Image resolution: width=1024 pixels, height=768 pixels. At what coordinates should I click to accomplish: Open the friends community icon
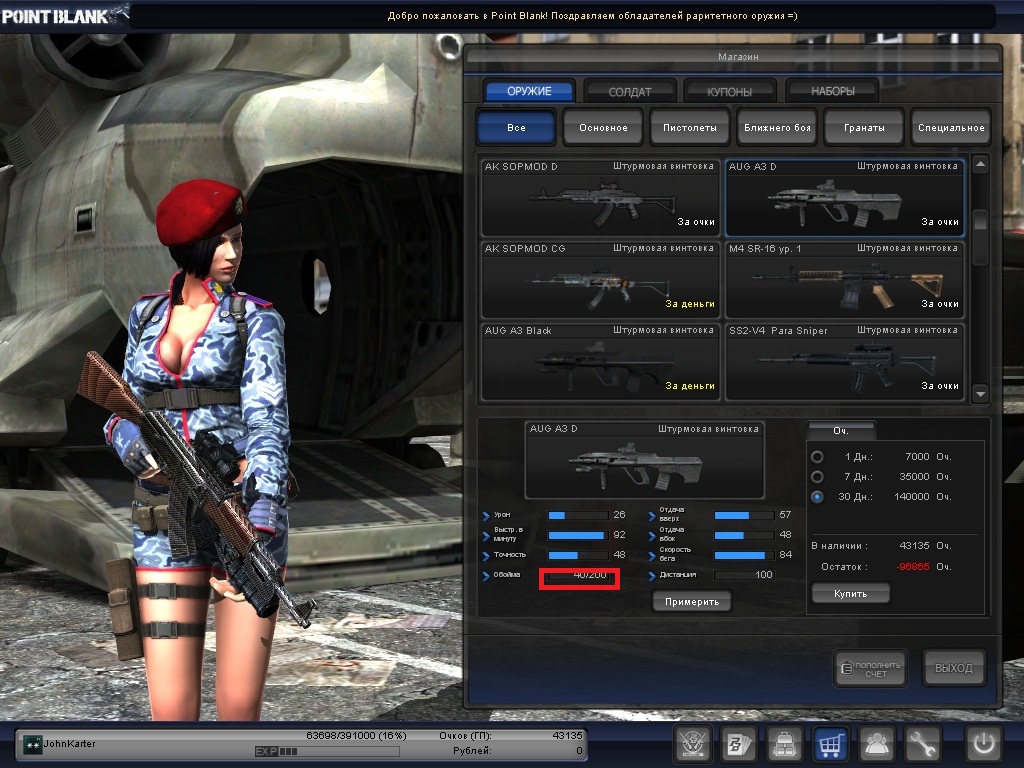point(878,744)
